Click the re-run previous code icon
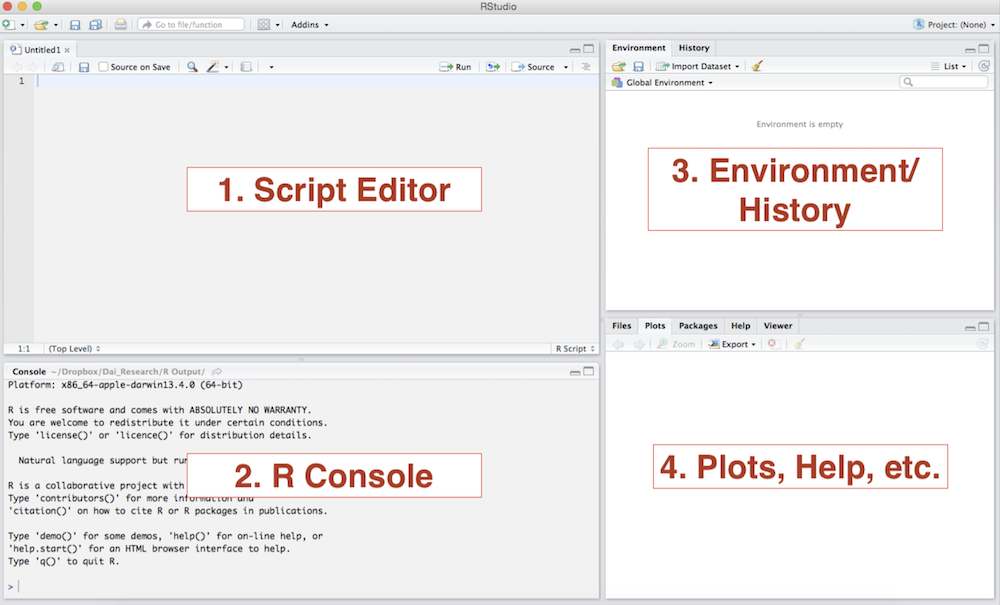The height and width of the screenshot is (605, 1000). (492, 67)
